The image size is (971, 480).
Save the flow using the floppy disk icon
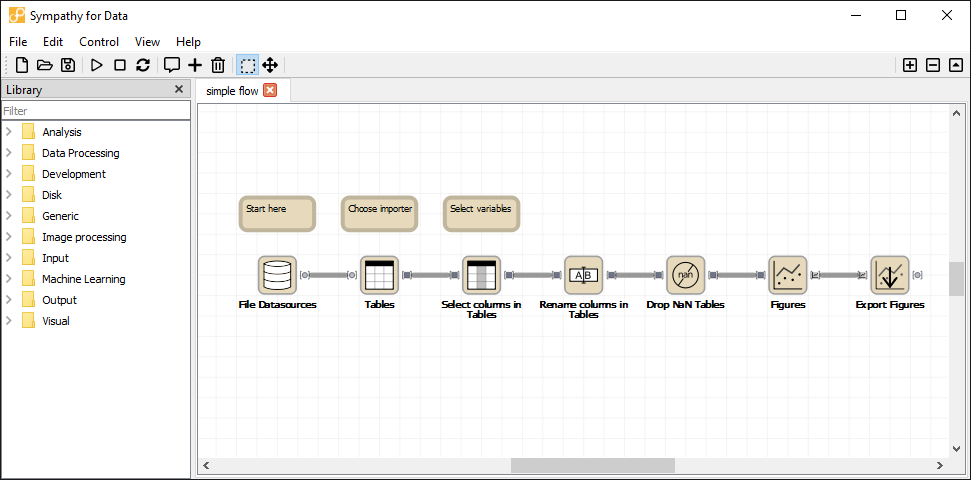pyautogui.click(x=68, y=65)
